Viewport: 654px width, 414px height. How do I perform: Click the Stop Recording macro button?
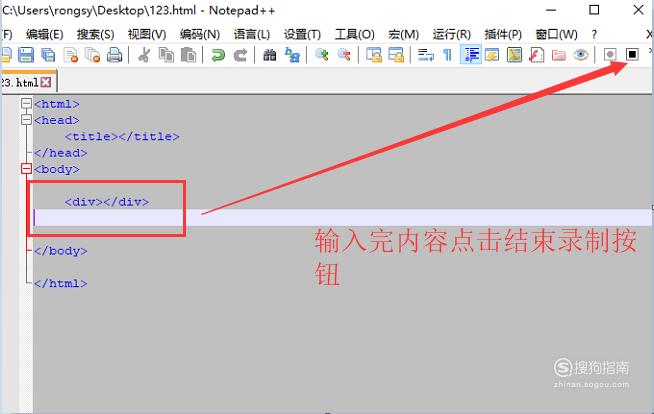click(x=632, y=55)
